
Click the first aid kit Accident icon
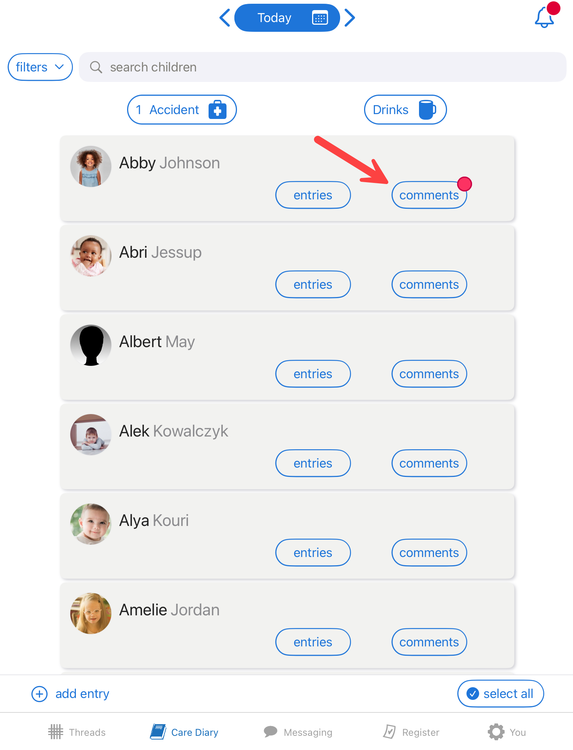click(217, 110)
